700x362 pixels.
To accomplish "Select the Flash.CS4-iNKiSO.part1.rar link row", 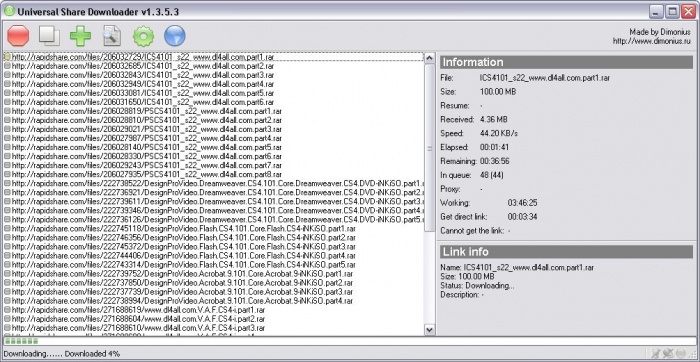I will [x=213, y=229].
